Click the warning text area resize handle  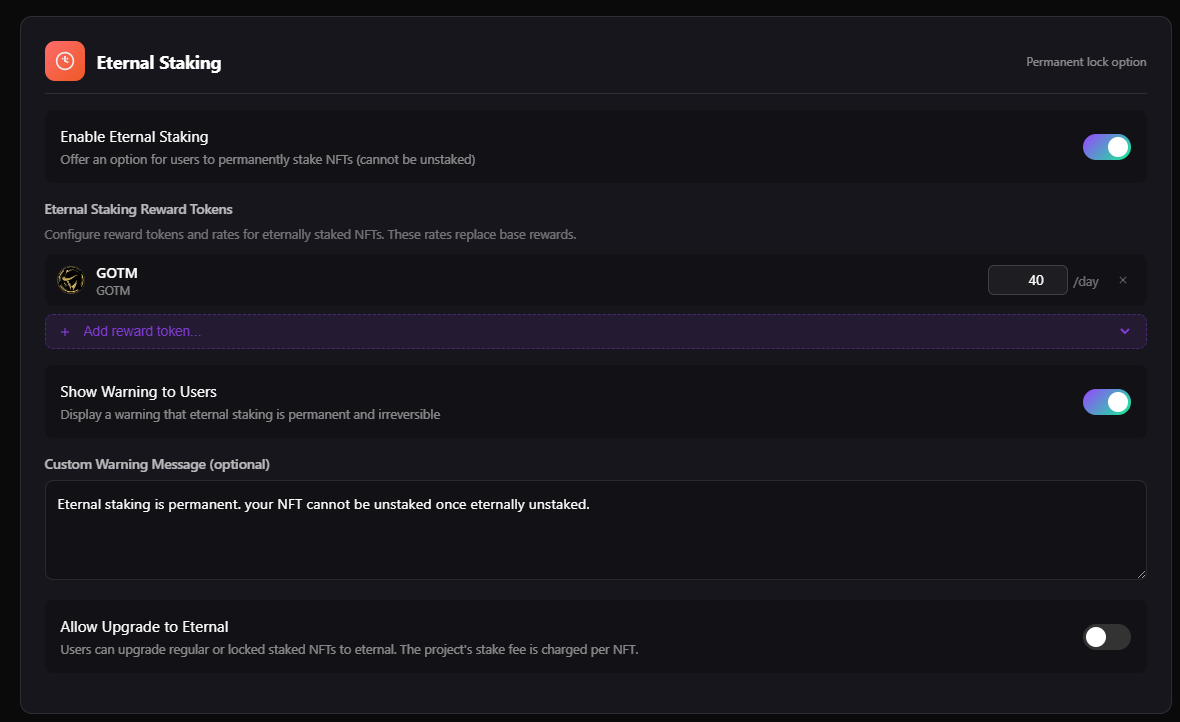pyautogui.click(x=1140, y=573)
